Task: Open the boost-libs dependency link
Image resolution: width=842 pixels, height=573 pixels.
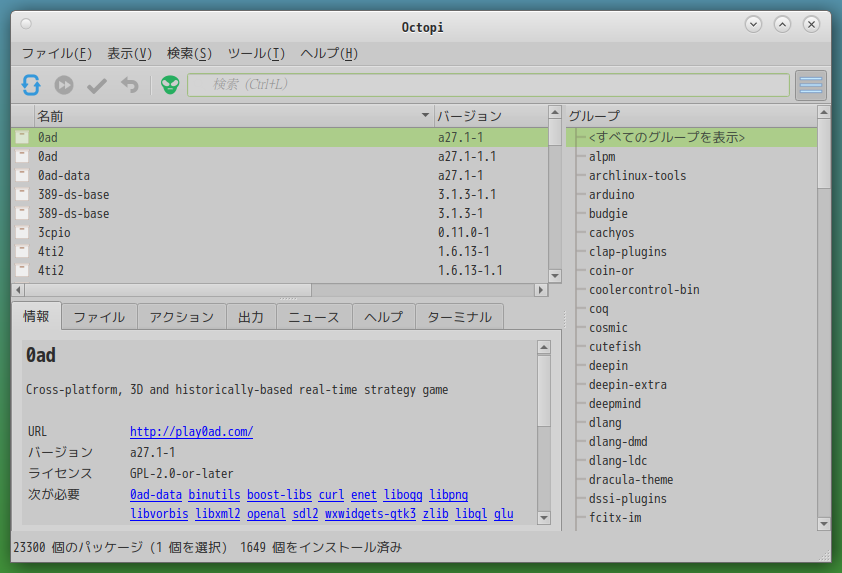Action: pos(279,495)
